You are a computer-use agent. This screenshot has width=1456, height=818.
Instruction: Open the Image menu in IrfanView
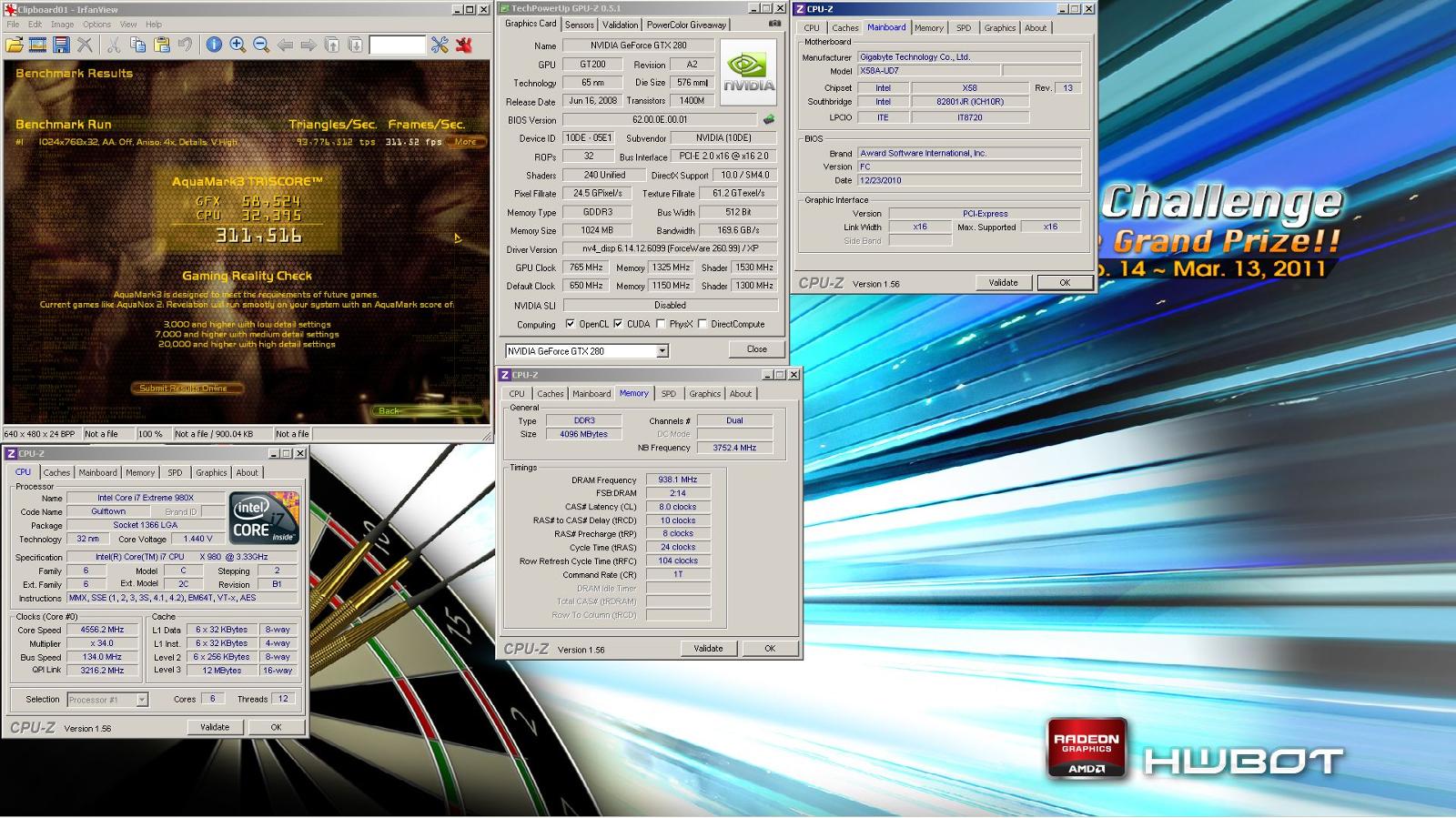[x=62, y=25]
